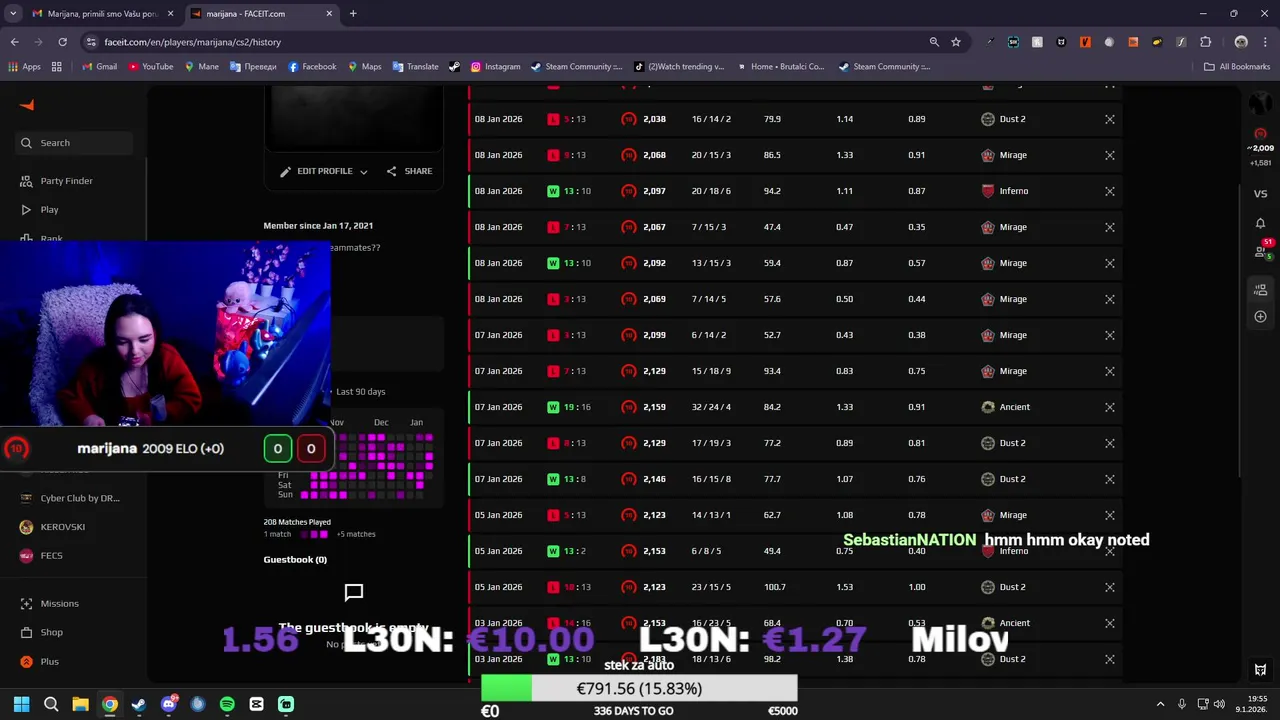Image resolution: width=1280 pixels, height=720 pixels.
Task: Click the 'Guestbook (0)' heading
Action: (295, 560)
